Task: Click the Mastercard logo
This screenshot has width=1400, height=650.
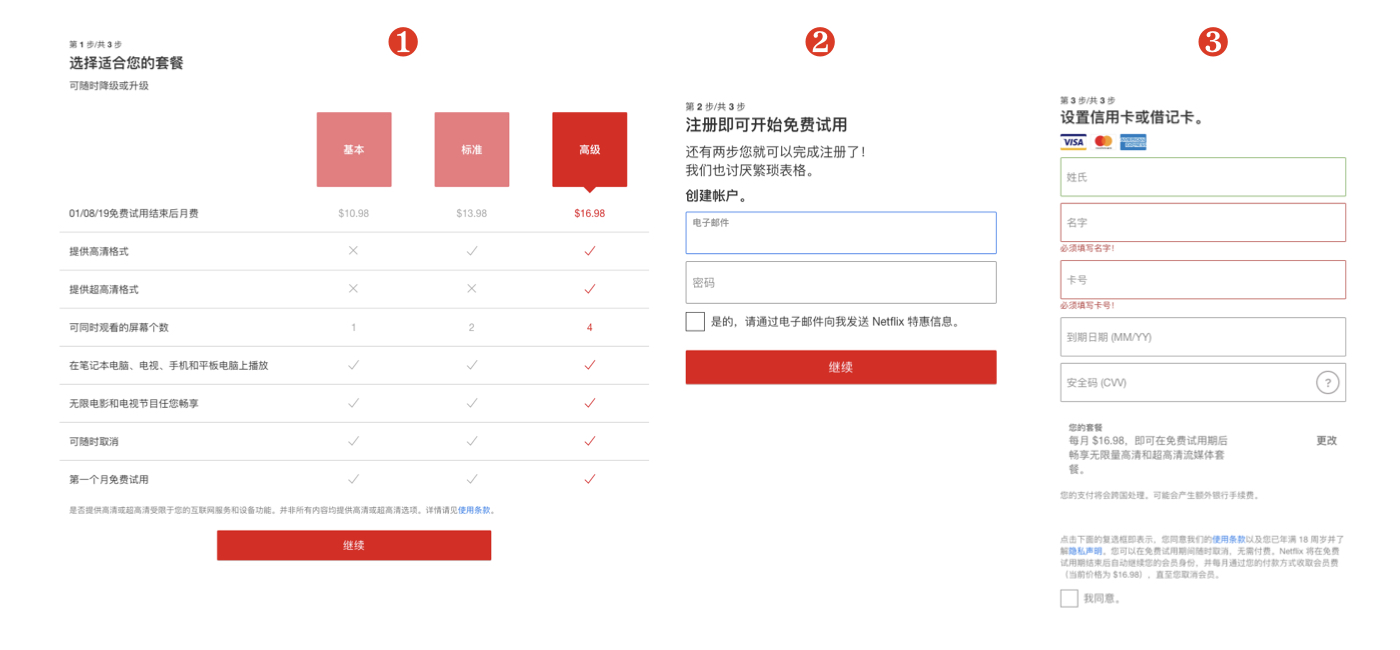Action: click(x=1103, y=142)
